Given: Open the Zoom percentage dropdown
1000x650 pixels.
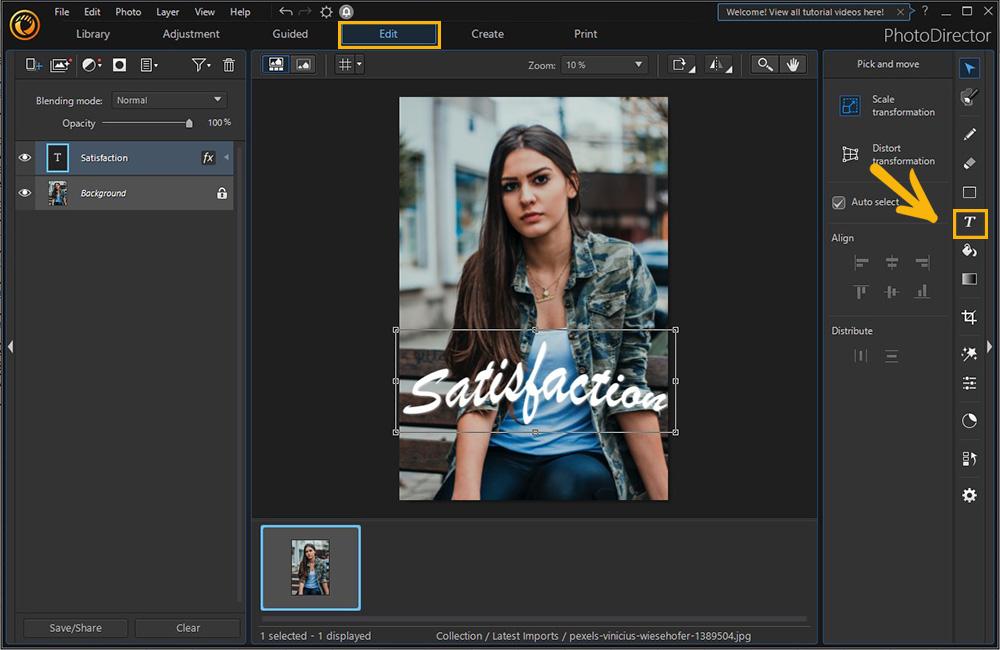Looking at the screenshot, I should point(604,63).
